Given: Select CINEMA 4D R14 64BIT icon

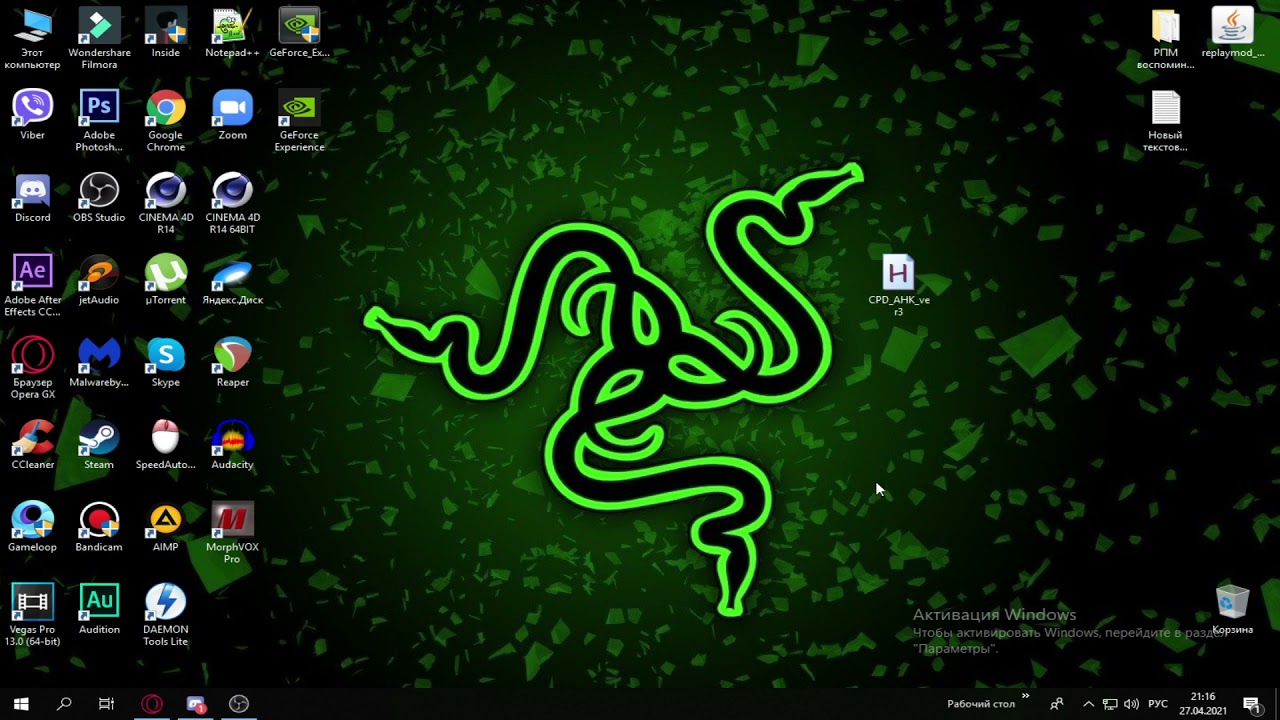Looking at the screenshot, I should tap(232, 204).
